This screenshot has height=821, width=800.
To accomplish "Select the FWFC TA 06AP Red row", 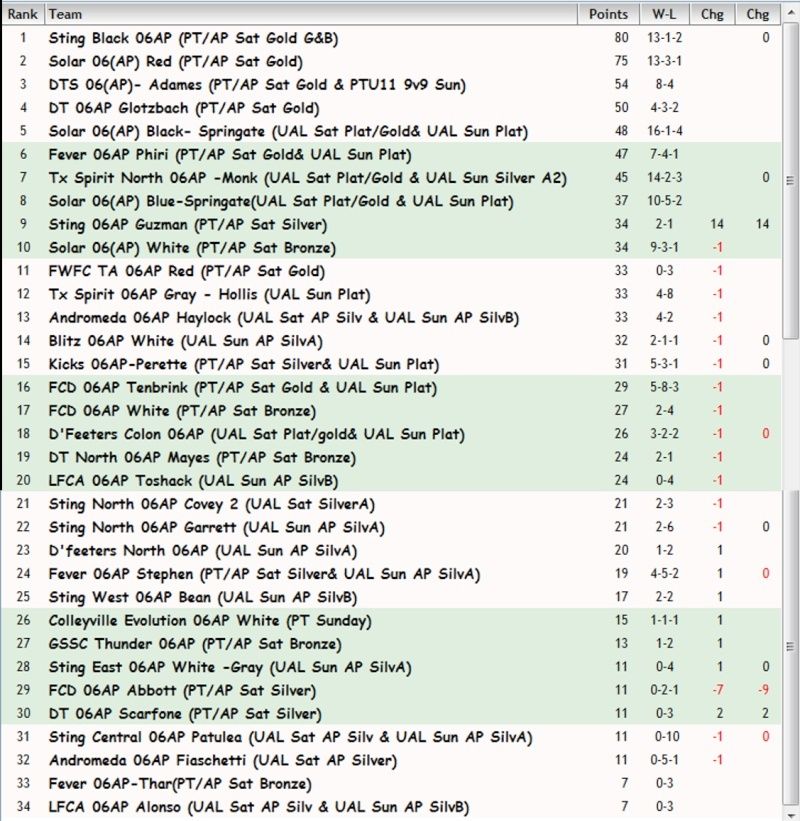I will [x=392, y=271].
